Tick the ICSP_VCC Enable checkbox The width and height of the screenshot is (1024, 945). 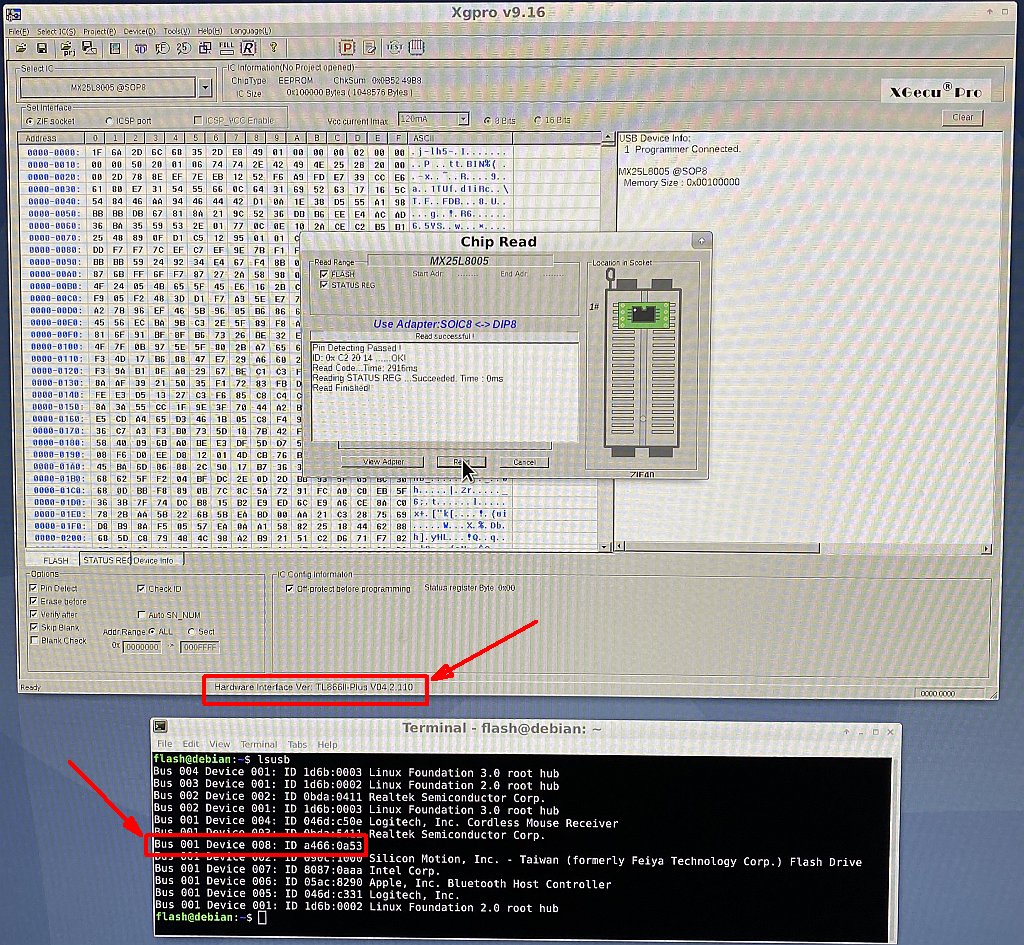[x=198, y=120]
